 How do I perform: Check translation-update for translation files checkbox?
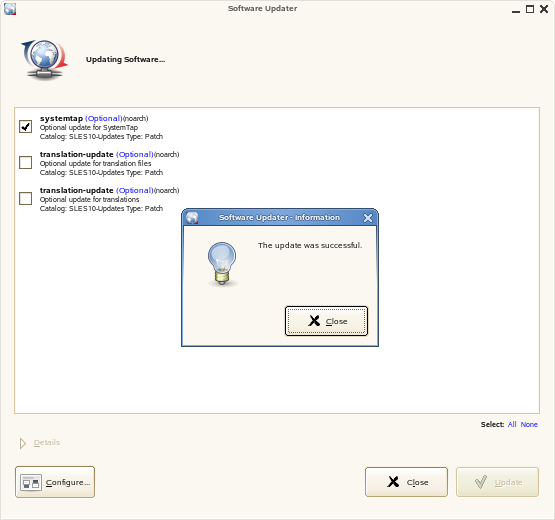pos(25,162)
